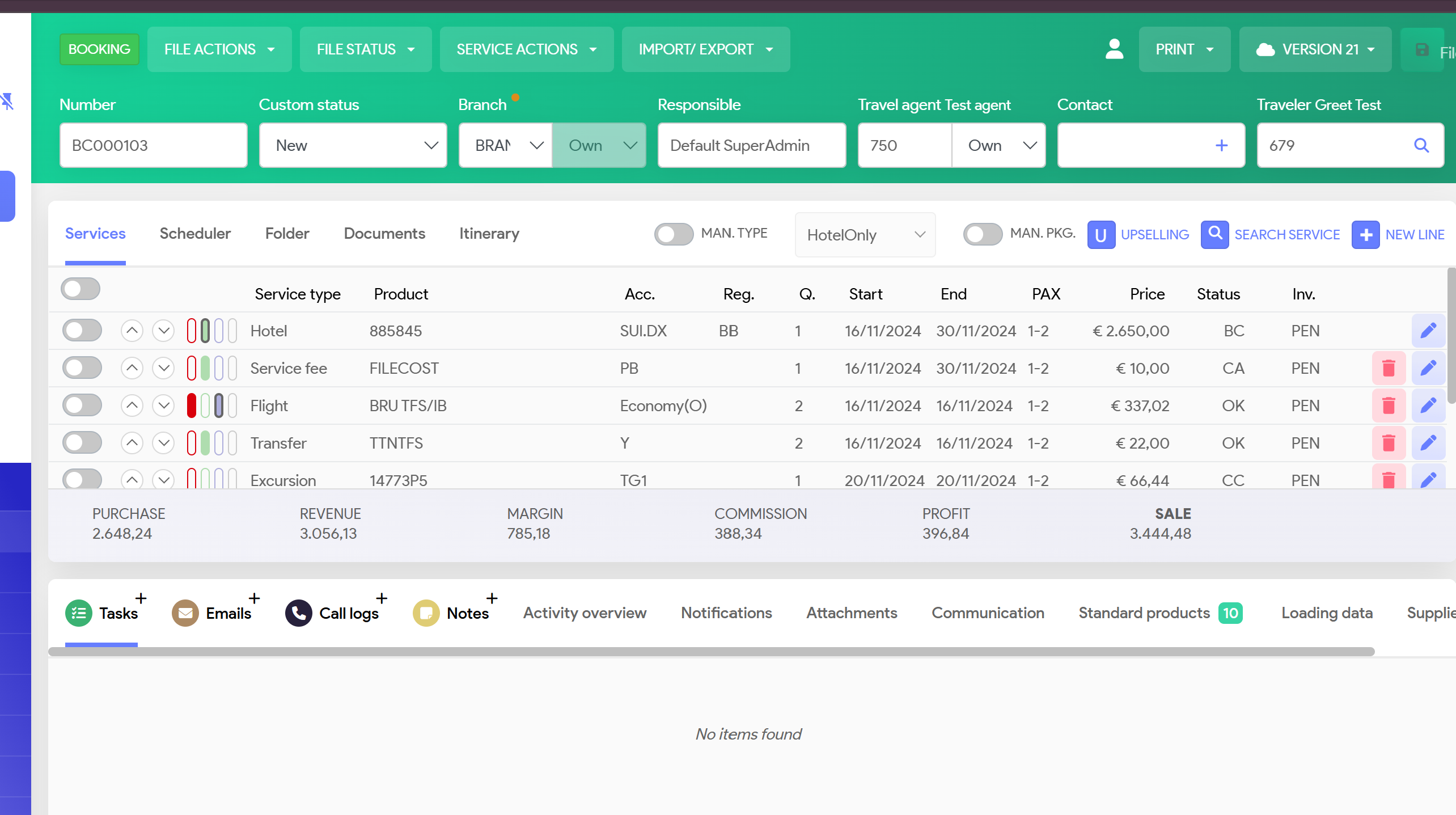The height and width of the screenshot is (815, 1456).
Task: Open the user profile icon in header
Action: [x=1114, y=49]
